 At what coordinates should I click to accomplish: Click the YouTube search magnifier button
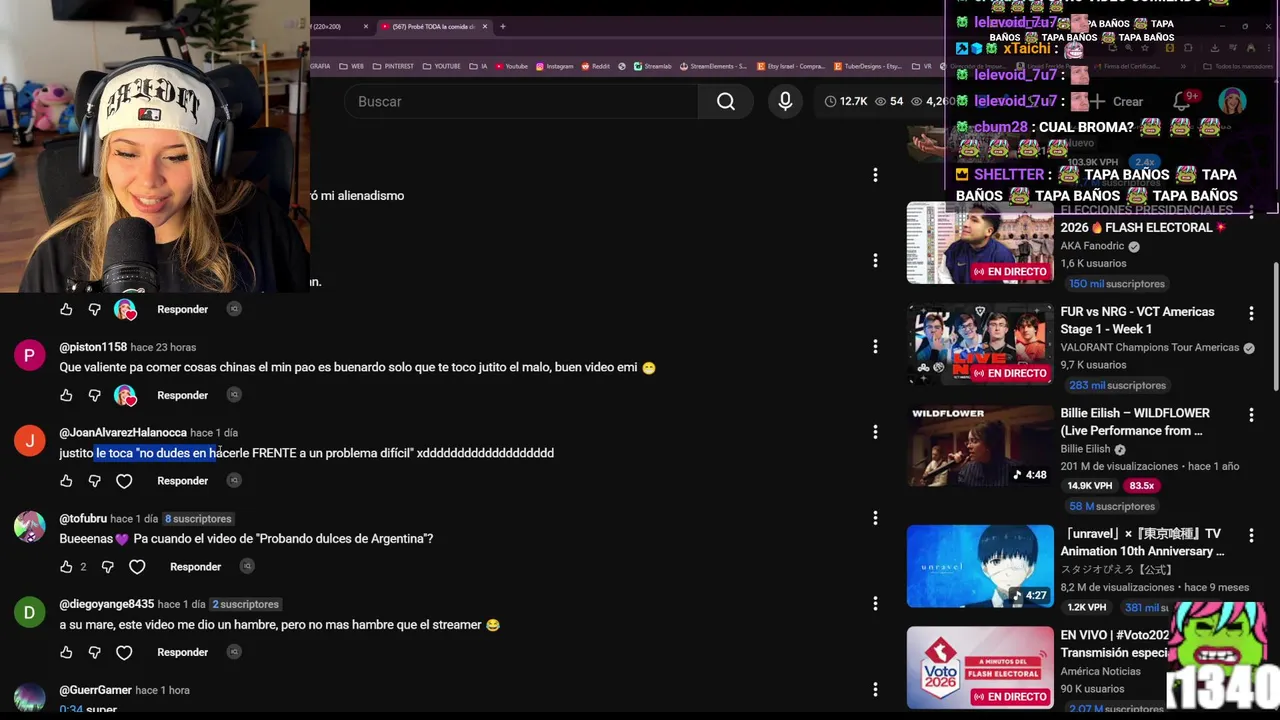[726, 101]
